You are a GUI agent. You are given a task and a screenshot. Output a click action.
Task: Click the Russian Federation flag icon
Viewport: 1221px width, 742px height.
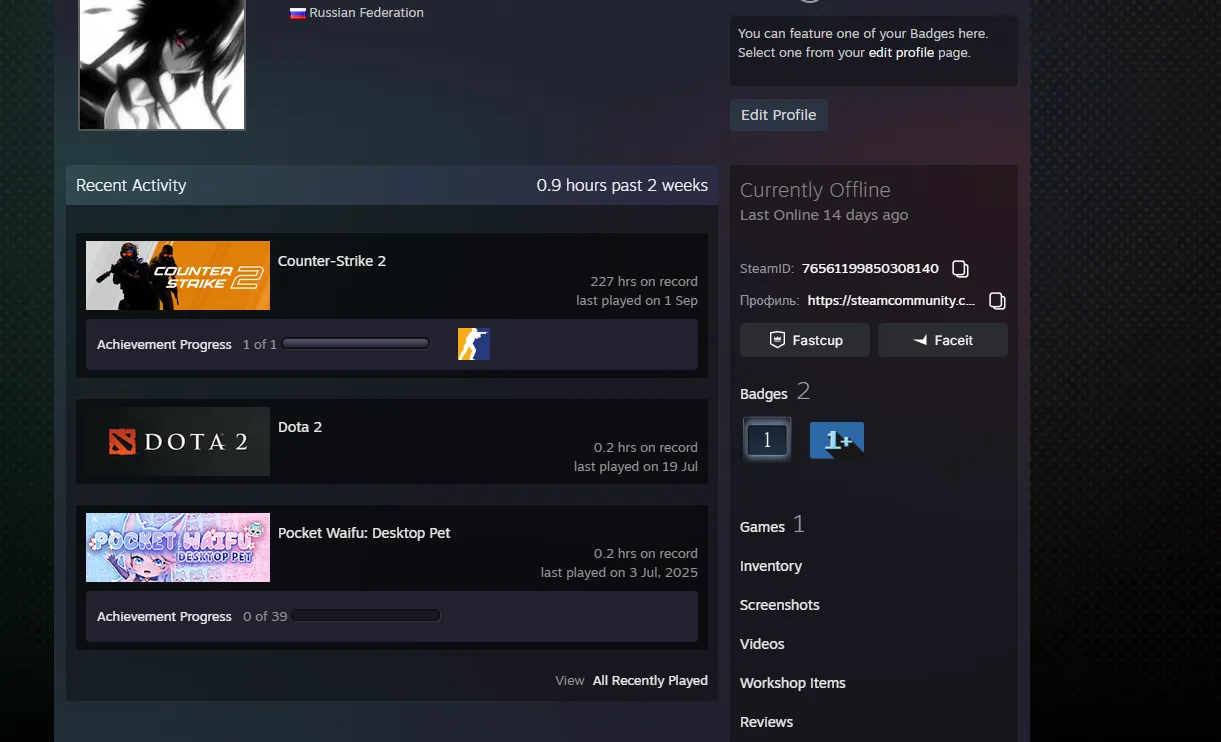(298, 13)
